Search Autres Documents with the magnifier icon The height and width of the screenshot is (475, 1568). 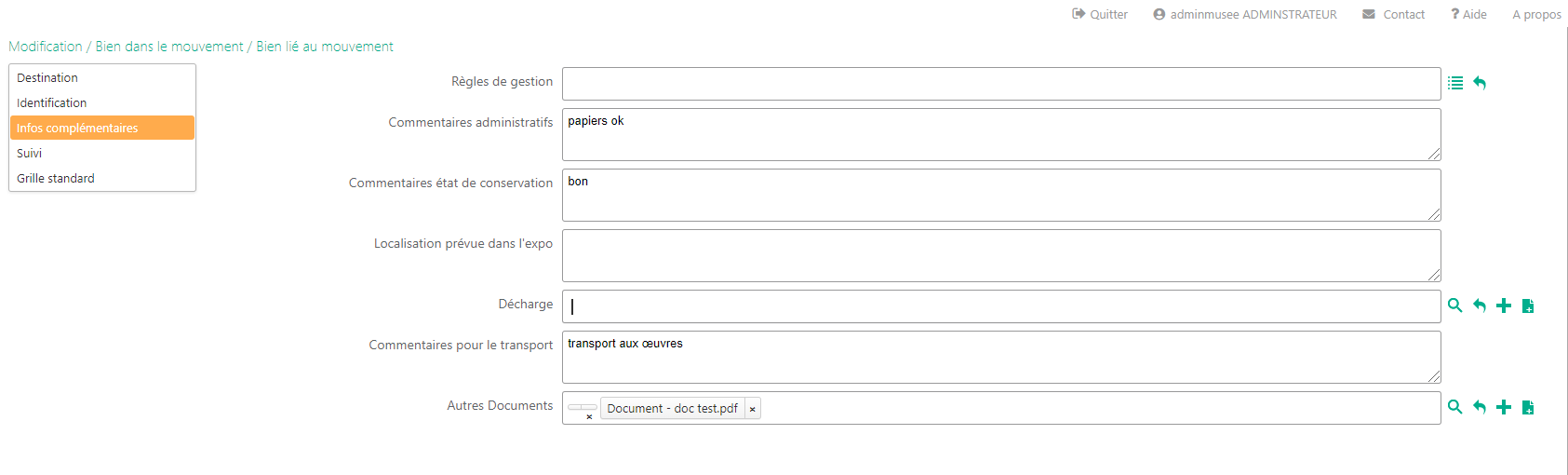1455,407
